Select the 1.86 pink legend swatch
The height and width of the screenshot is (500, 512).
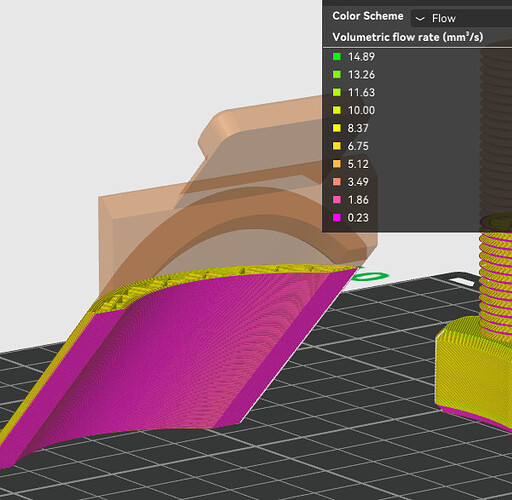coord(337,200)
